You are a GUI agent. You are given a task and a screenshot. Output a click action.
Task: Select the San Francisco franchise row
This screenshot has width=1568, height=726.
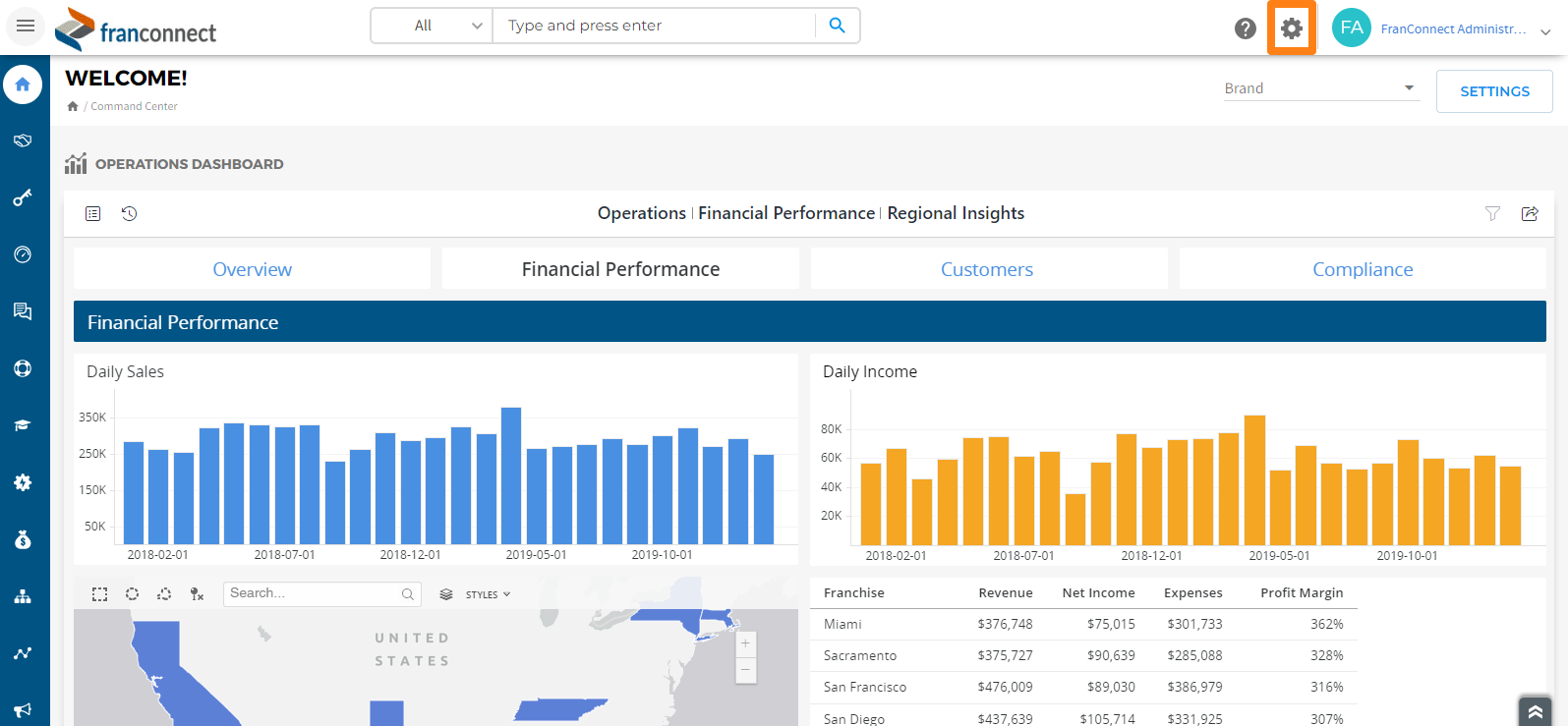point(1083,687)
